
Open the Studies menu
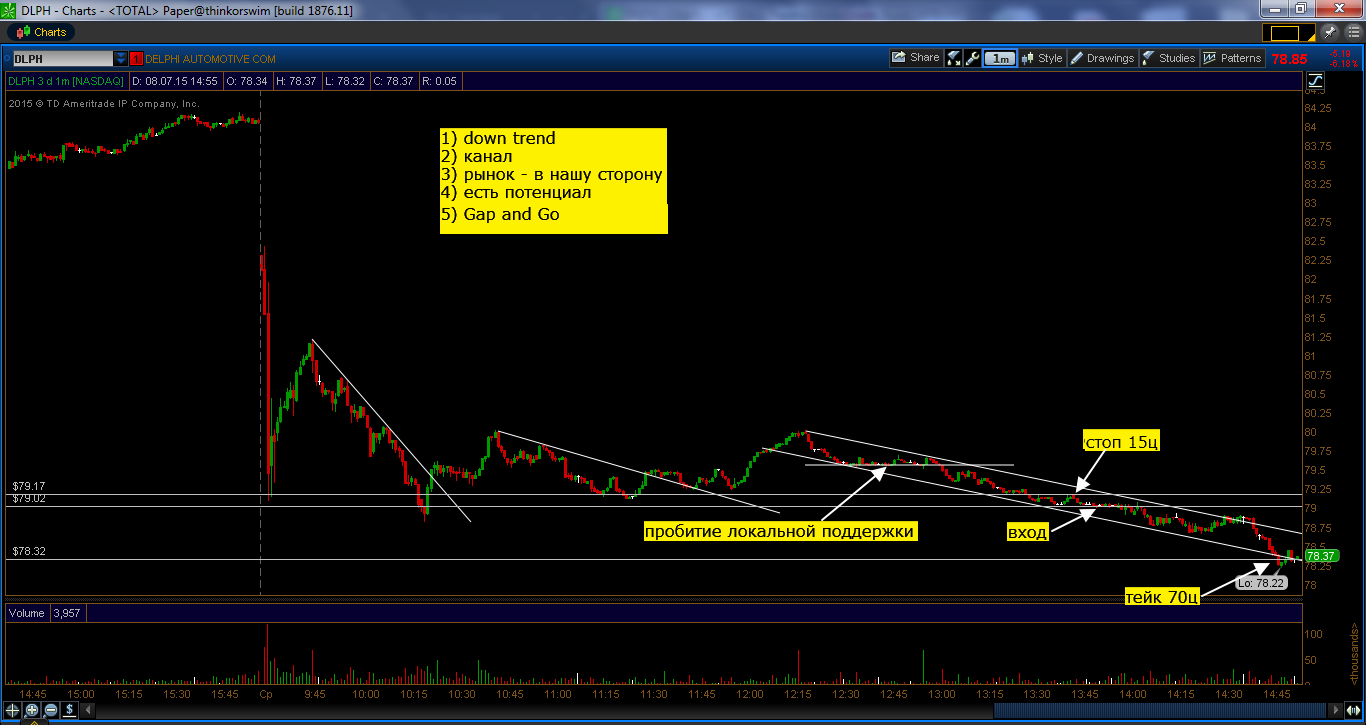tap(1169, 58)
